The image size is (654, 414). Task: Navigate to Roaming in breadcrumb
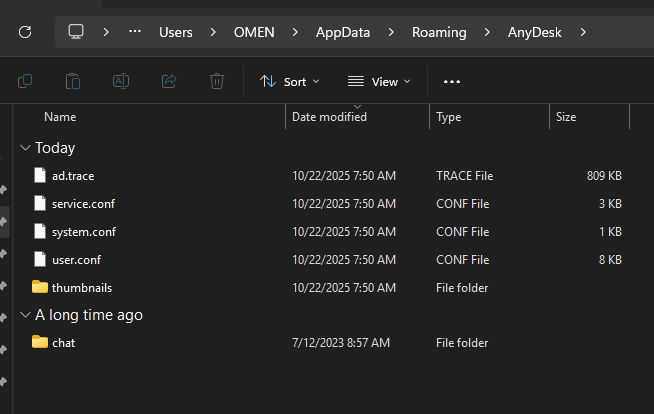click(439, 32)
